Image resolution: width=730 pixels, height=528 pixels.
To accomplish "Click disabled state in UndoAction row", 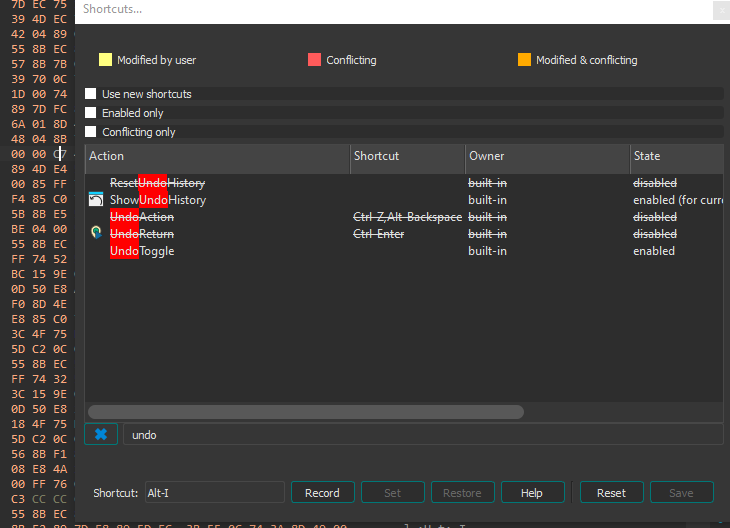I will [x=655, y=217].
